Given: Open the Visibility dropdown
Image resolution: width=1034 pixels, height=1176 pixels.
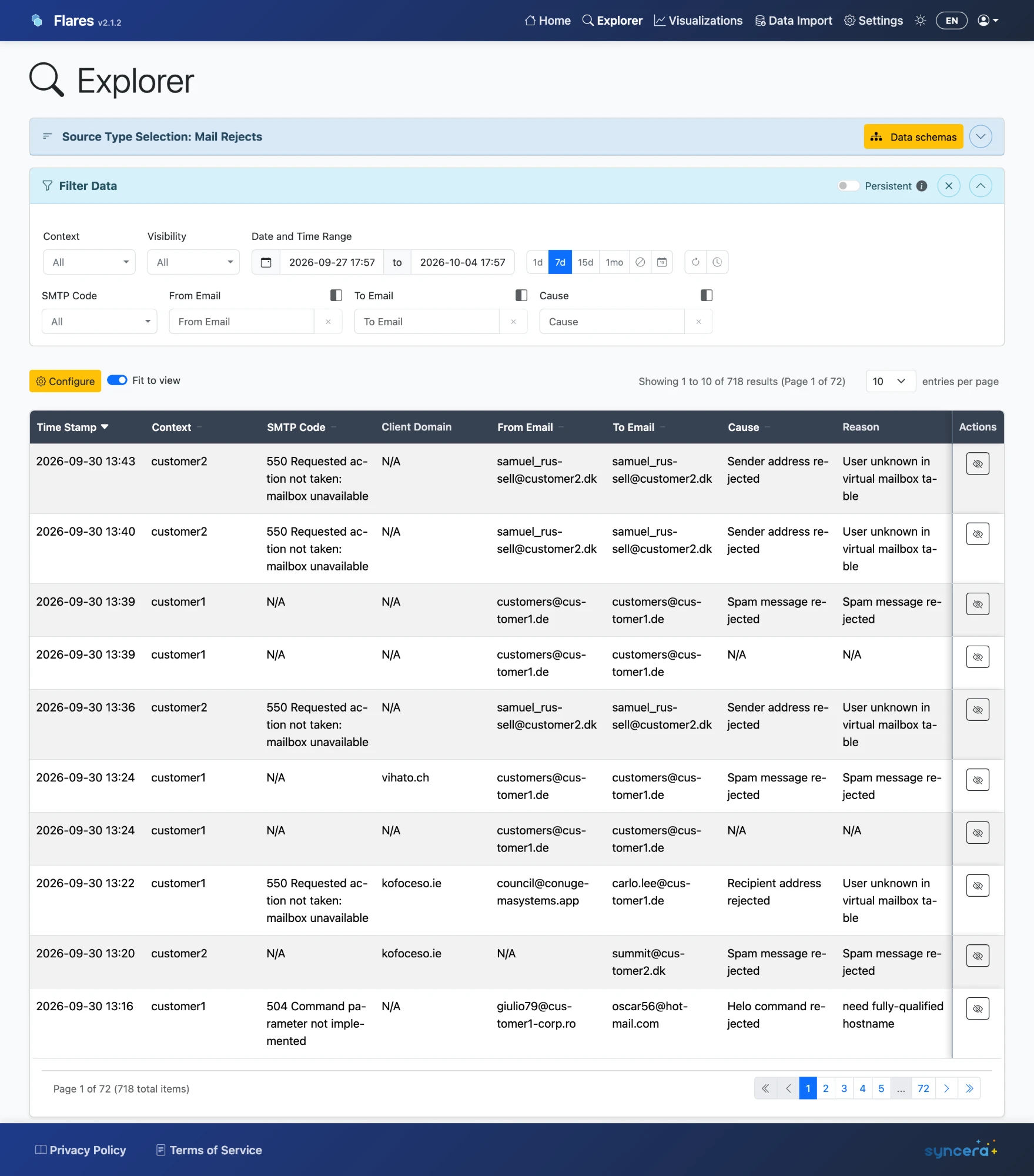Looking at the screenshot, I should point(193,262).
